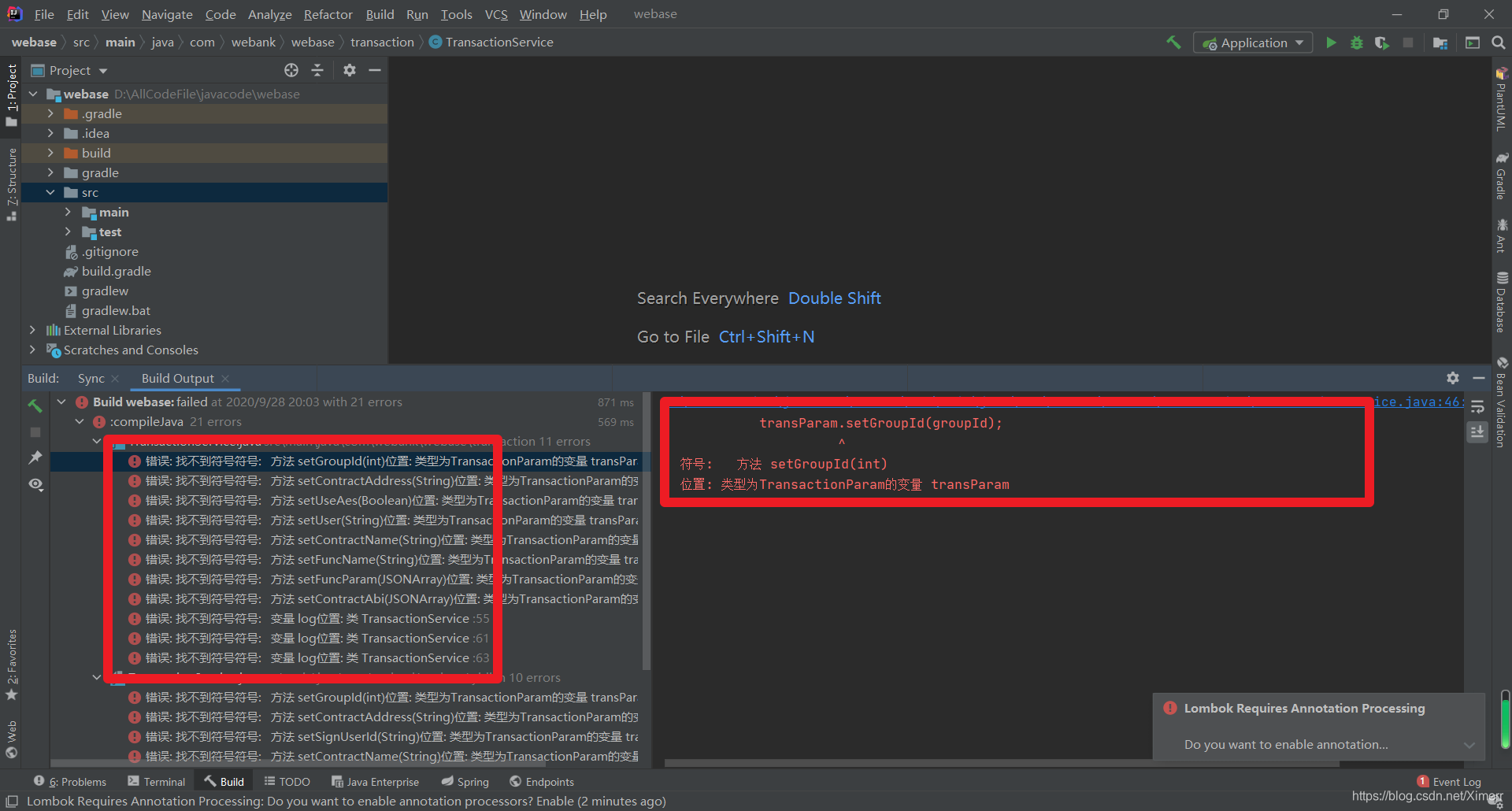This screenshot has height=811, width=1512.
Task: Toggle soft-wrap in build console
Action: [1477, 407]
